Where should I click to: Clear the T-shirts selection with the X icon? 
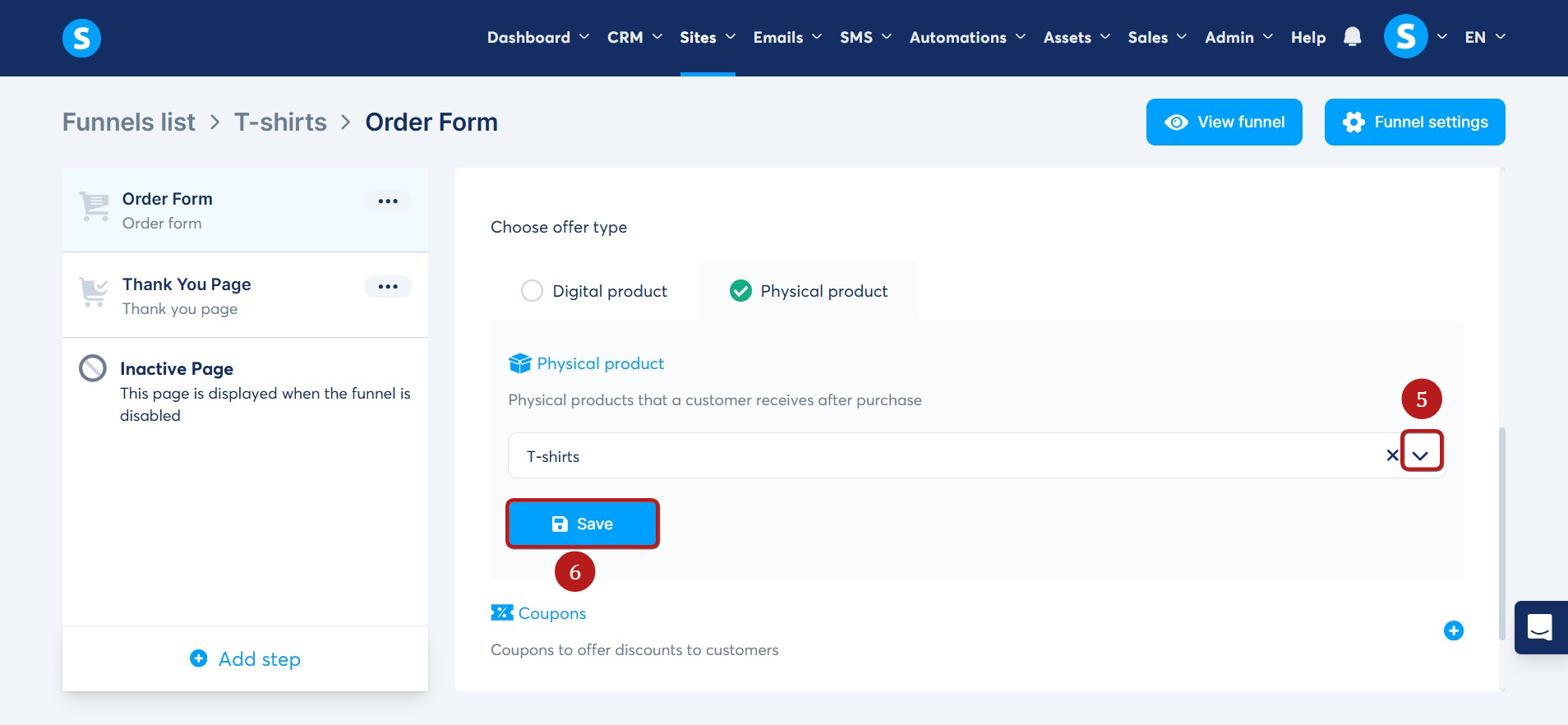pos(1392,455)
